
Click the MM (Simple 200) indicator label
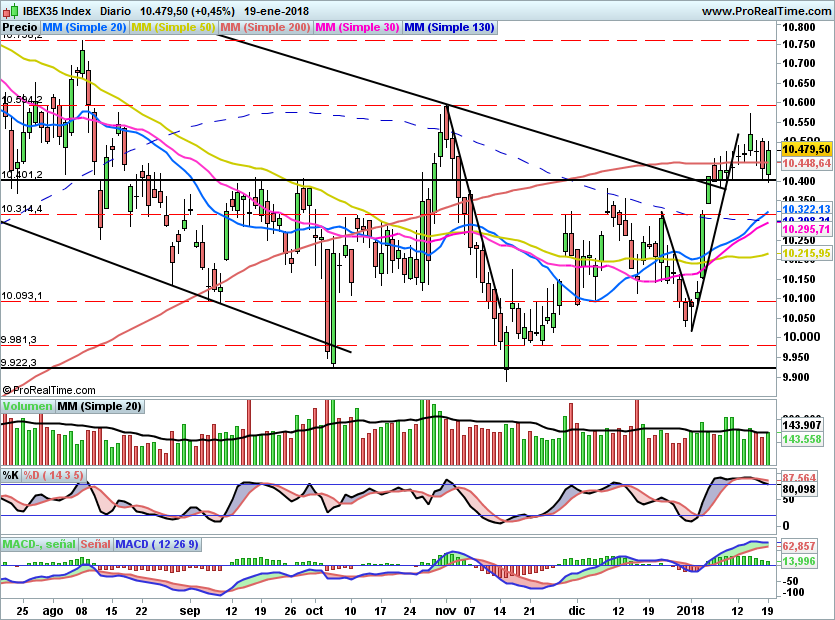[x=265, y=28]
